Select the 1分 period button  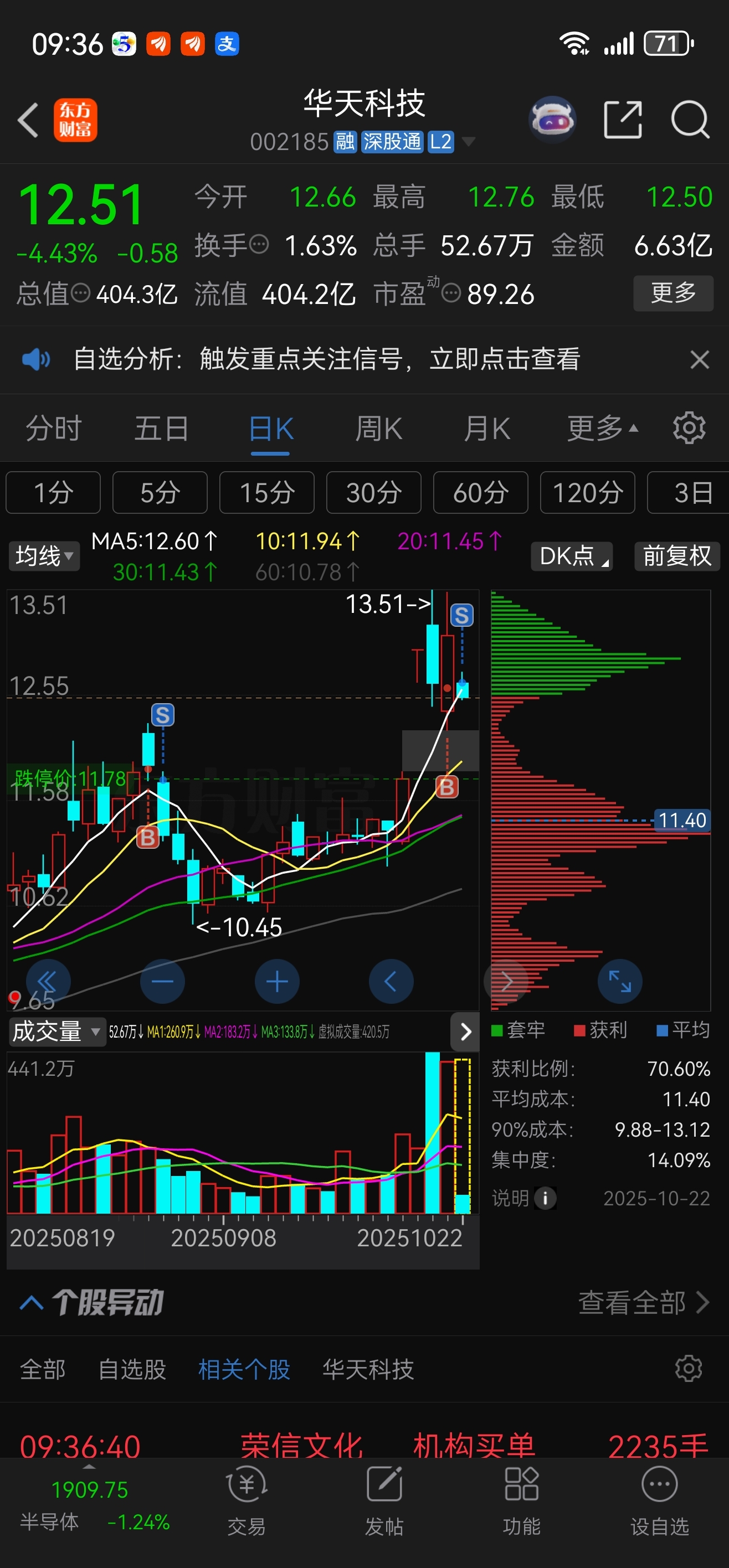coord(53,492)
